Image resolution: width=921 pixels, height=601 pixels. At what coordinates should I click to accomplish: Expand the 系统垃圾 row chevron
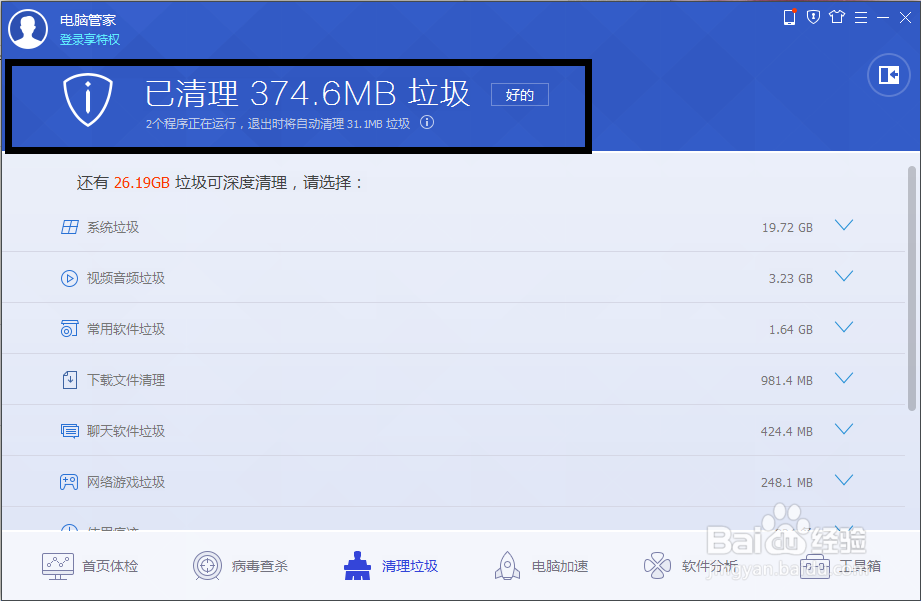click(844, 225)
